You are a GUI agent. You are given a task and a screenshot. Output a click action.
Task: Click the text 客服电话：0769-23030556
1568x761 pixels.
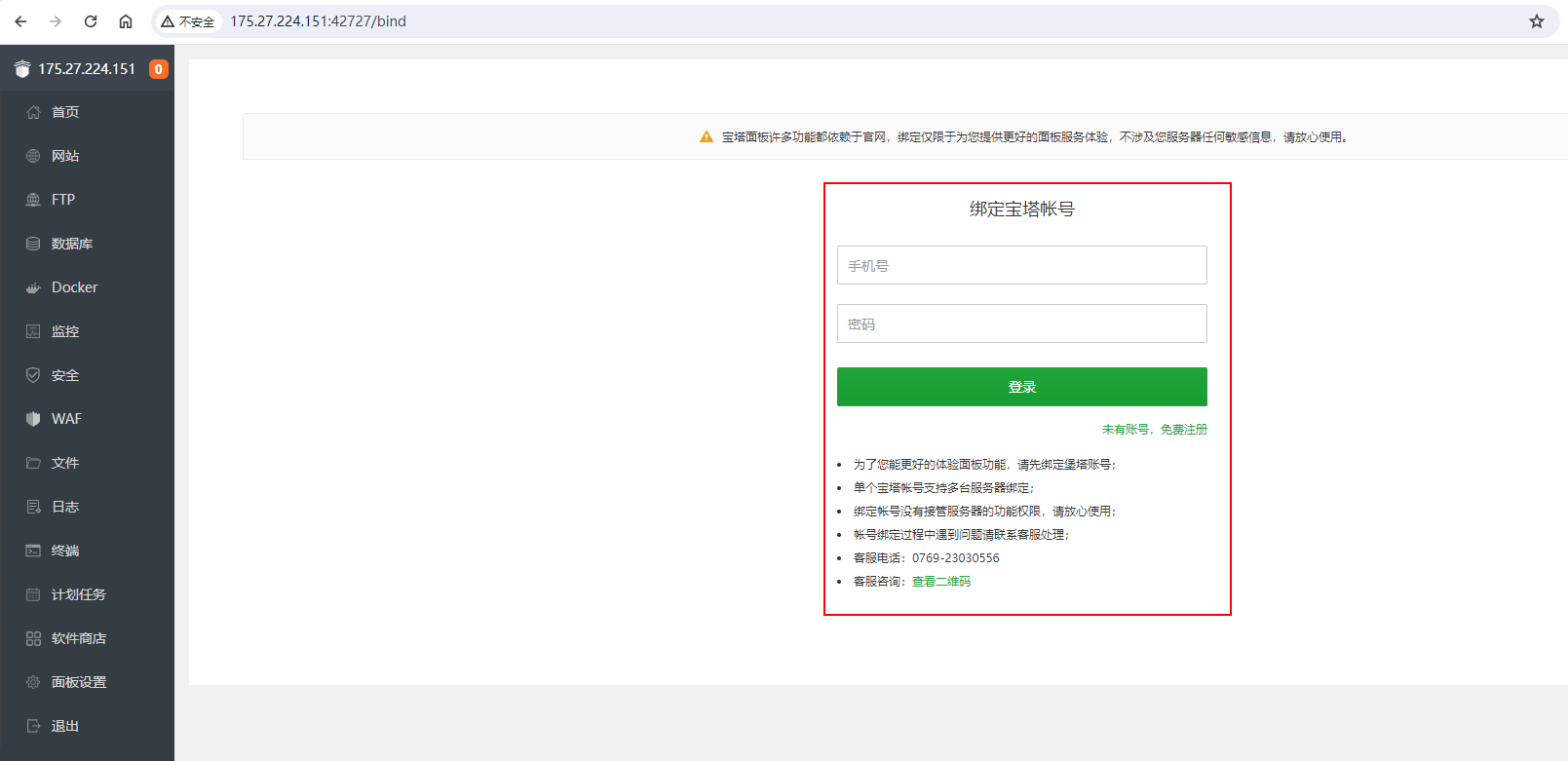coord(927,558)
